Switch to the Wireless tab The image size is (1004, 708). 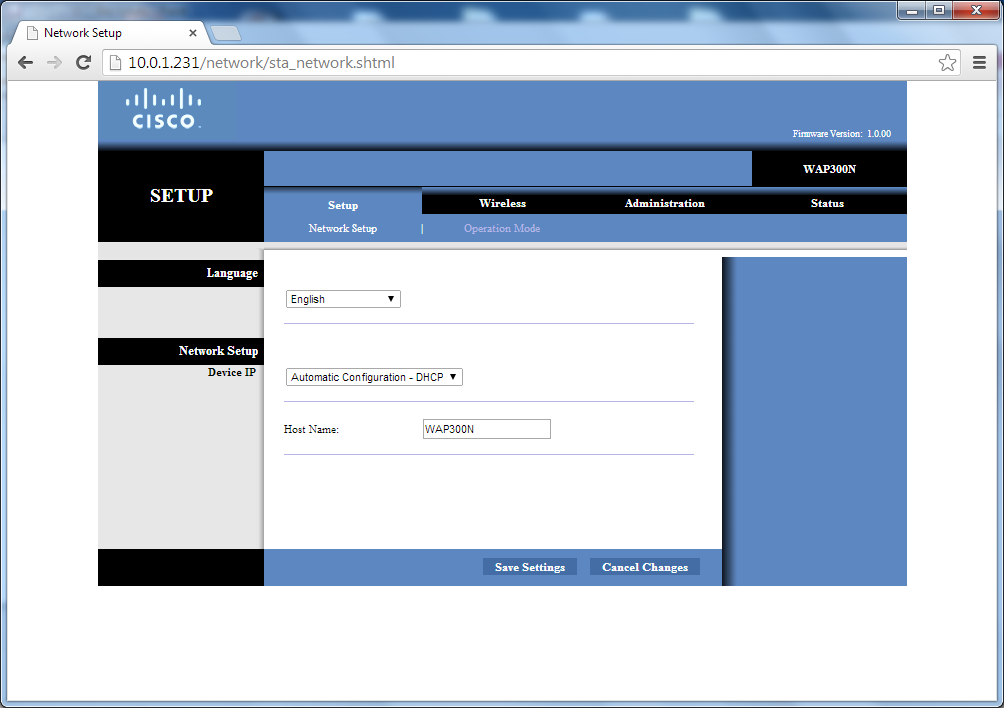pyautogui.click(x=503, y=204)
